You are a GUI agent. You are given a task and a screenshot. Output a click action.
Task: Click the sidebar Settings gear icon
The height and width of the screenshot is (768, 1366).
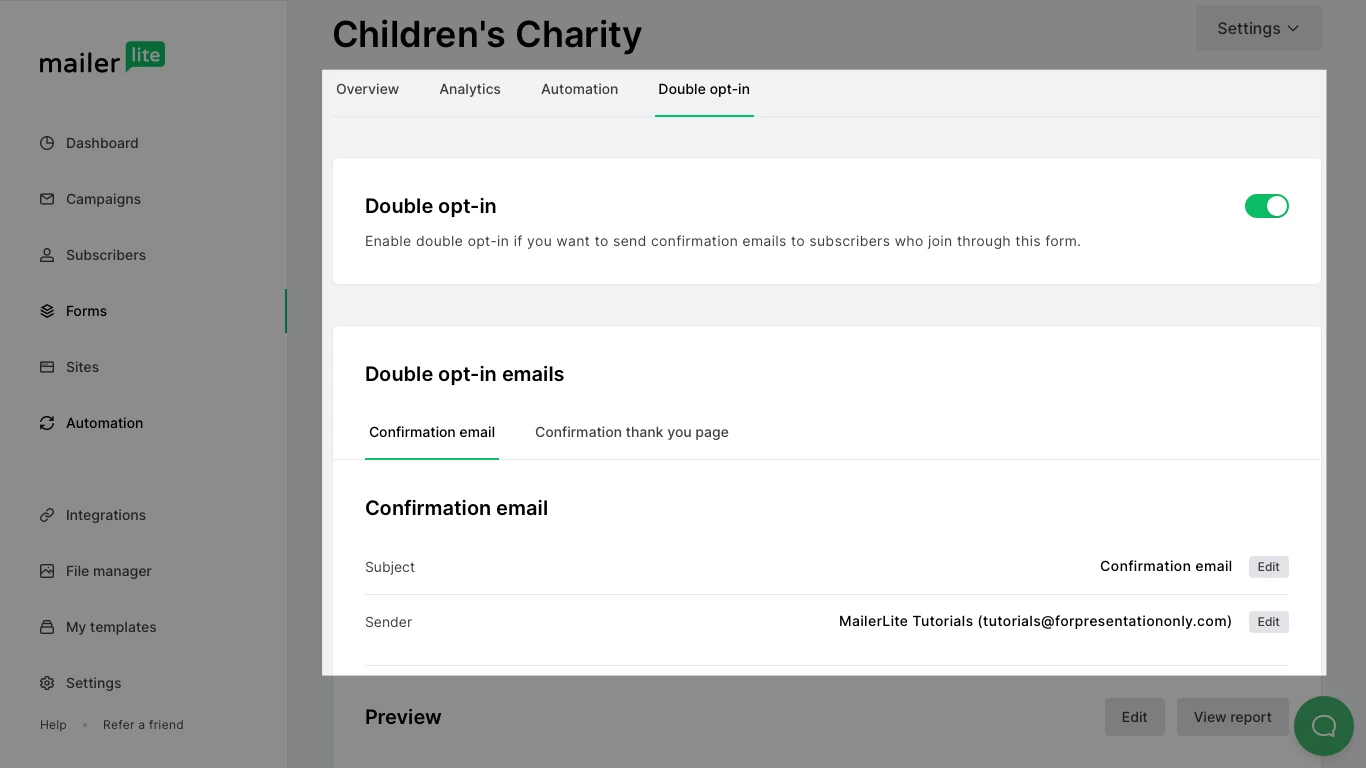pyautogui.click(x=47, y=683)
